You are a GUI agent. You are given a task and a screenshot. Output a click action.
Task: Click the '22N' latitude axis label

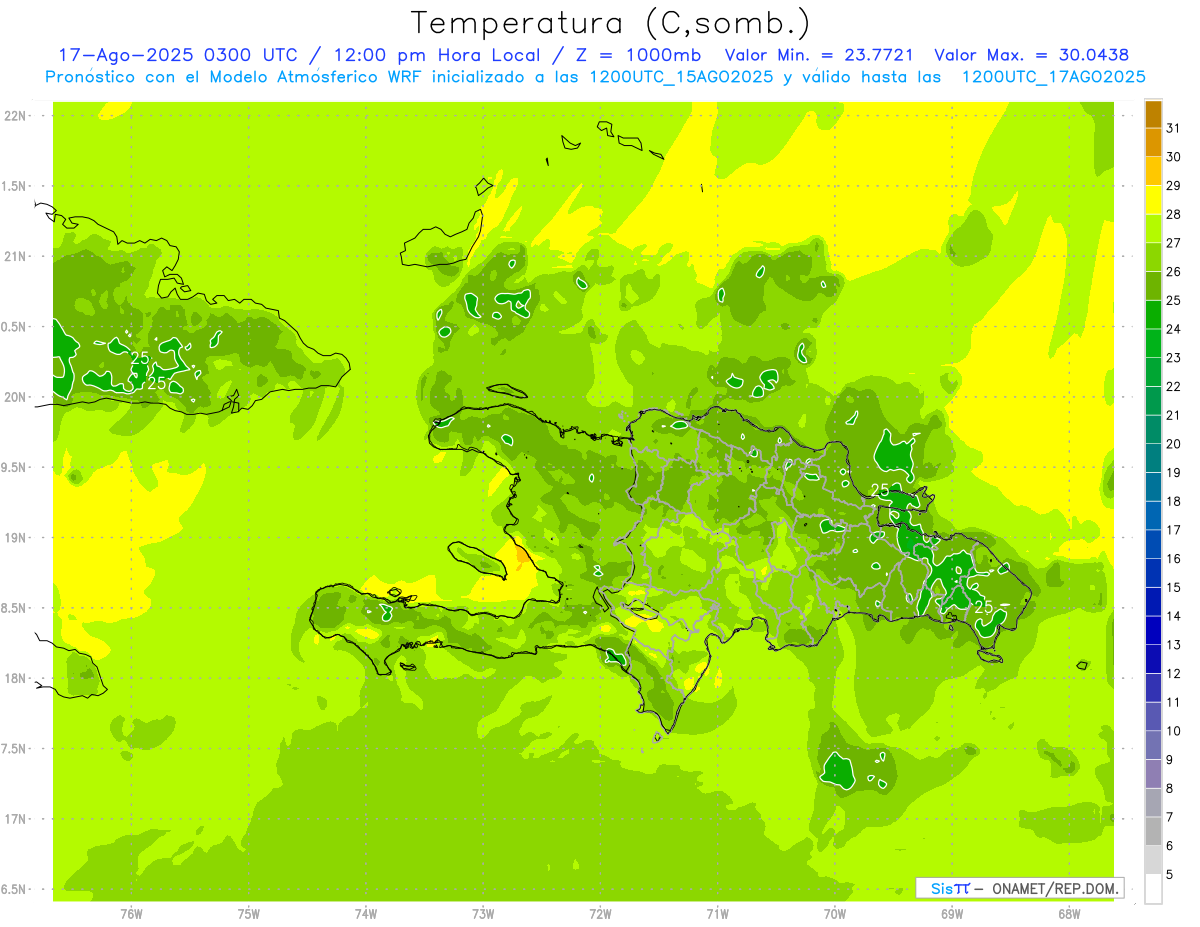click(16, 115)
